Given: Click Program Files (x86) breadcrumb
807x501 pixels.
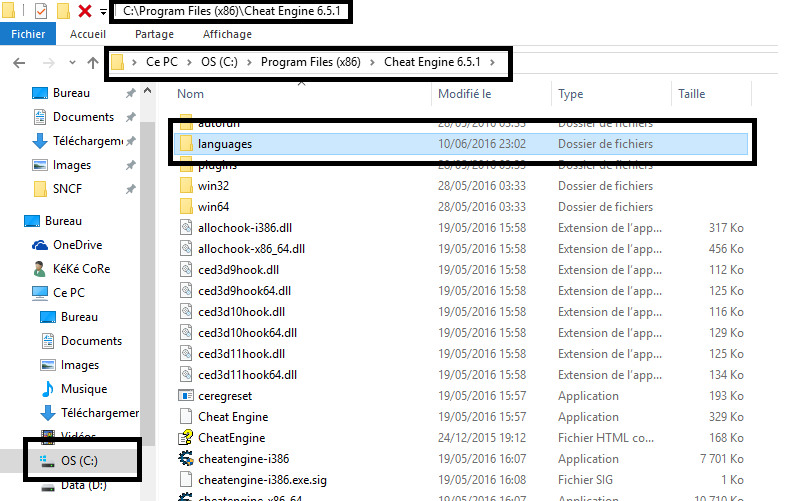Looking at the screenshot, I should (x=310, y=62).
